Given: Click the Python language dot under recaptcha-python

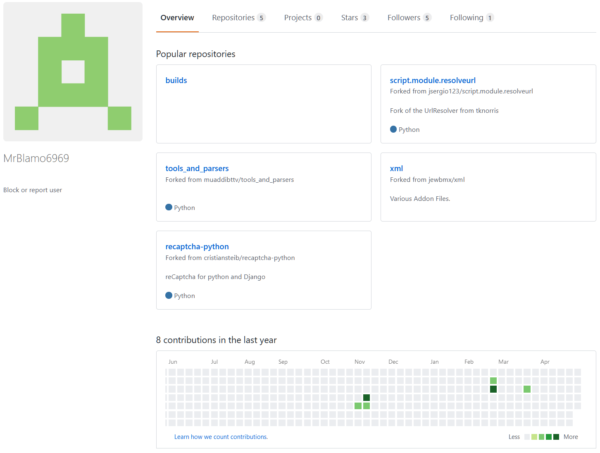Looking at the screenshot, I should point(168,295).
